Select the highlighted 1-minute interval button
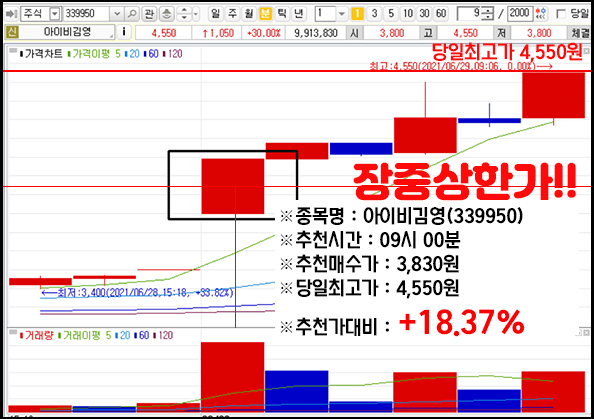The width and height of the screenshot is (594, 419). (357, 14)
